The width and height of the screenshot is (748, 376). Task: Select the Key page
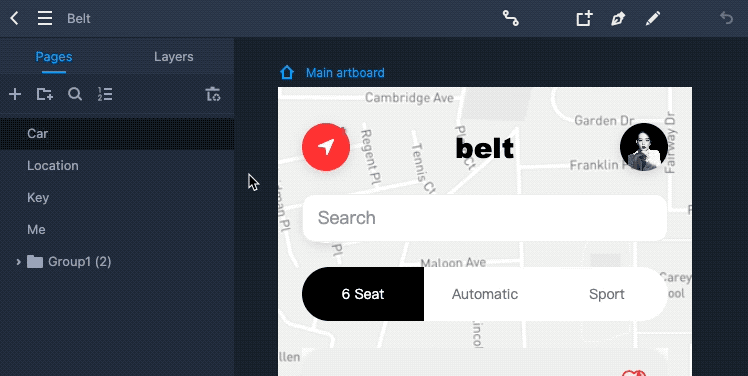coord(117,198)
